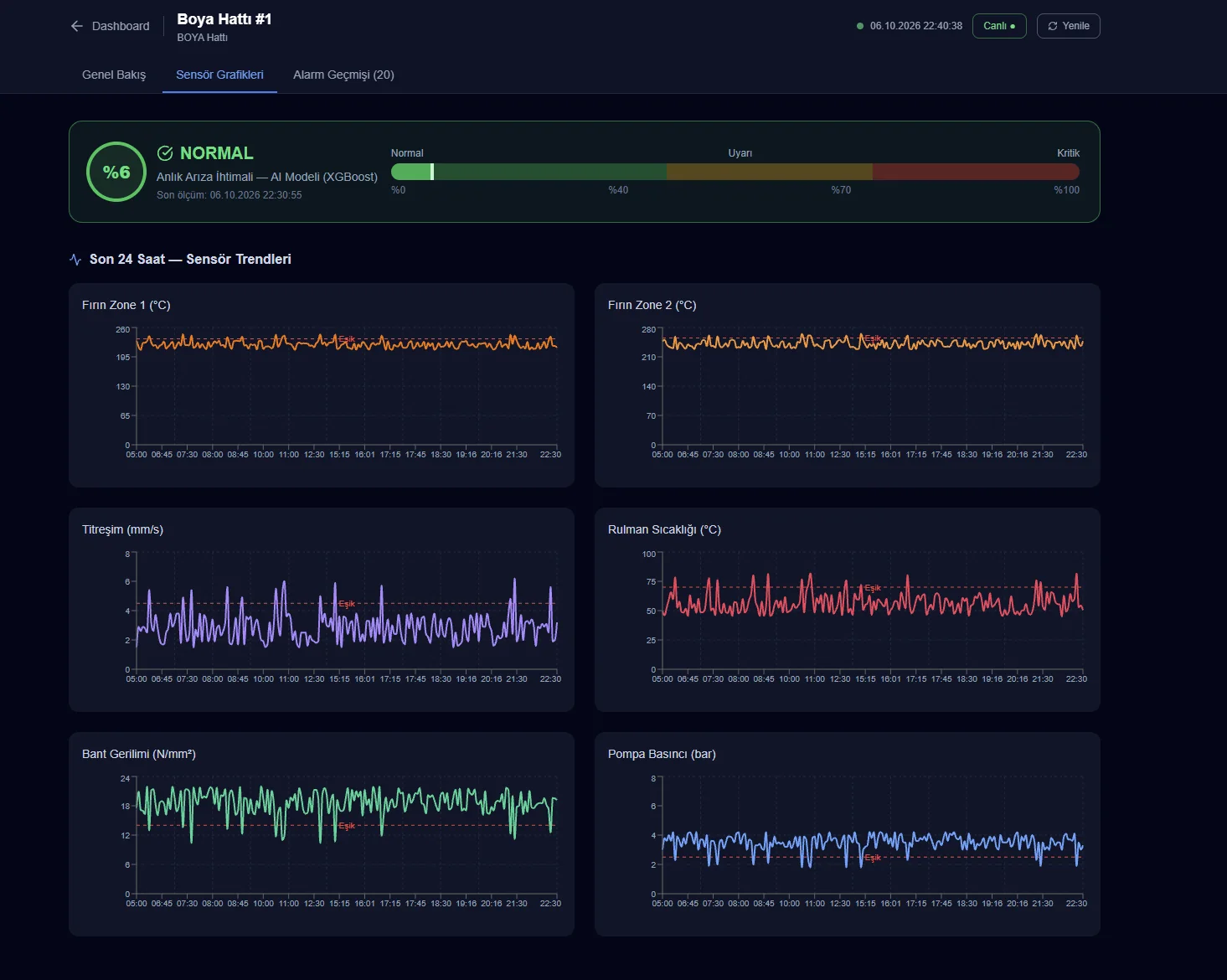Click the Fırın Zone 1 (°C) chart title
Image resolution: width=1227 pixels, height=980 pixels.
pos(126,305)
